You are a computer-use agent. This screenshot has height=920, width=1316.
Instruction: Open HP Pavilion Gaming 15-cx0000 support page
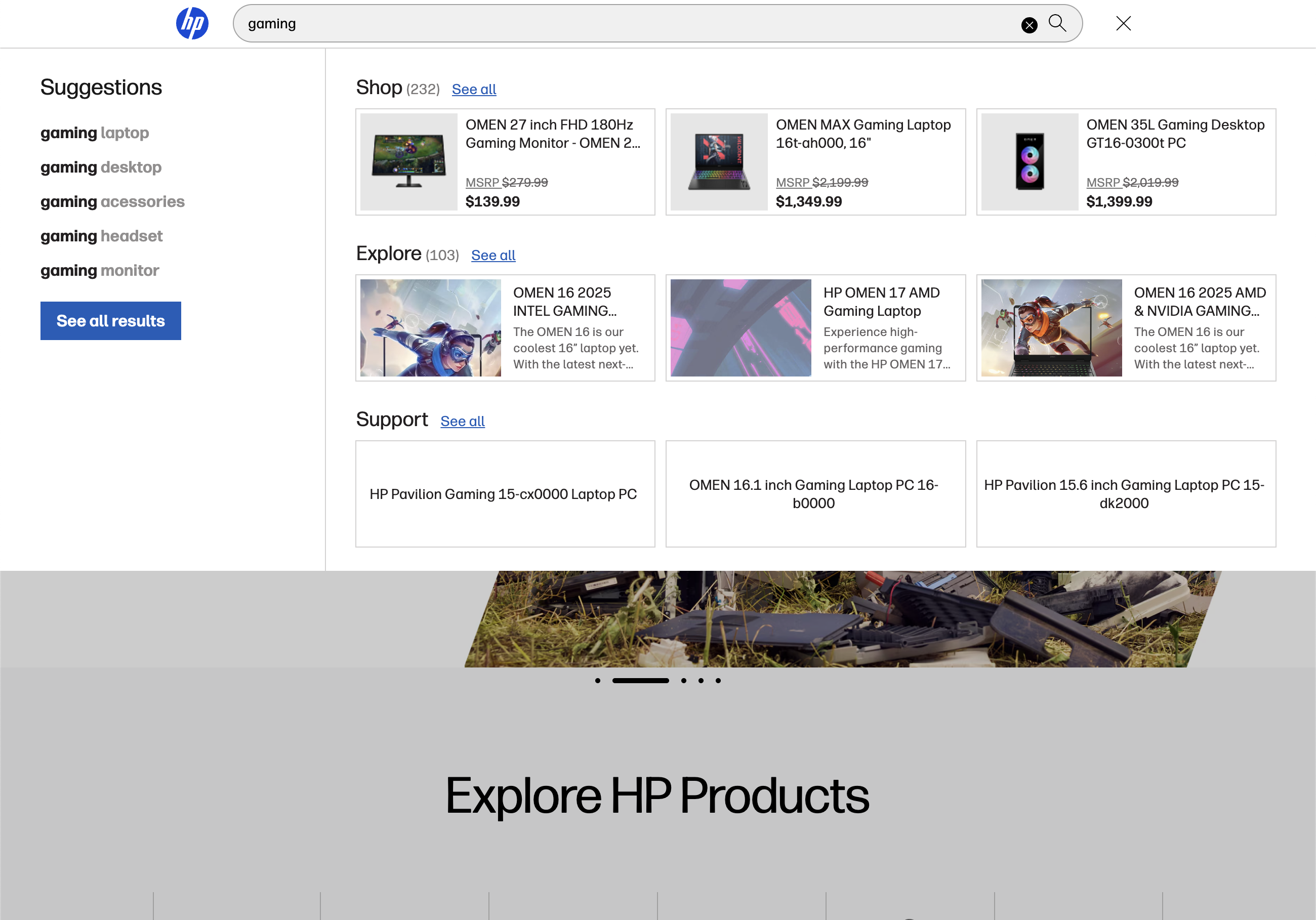504,493
